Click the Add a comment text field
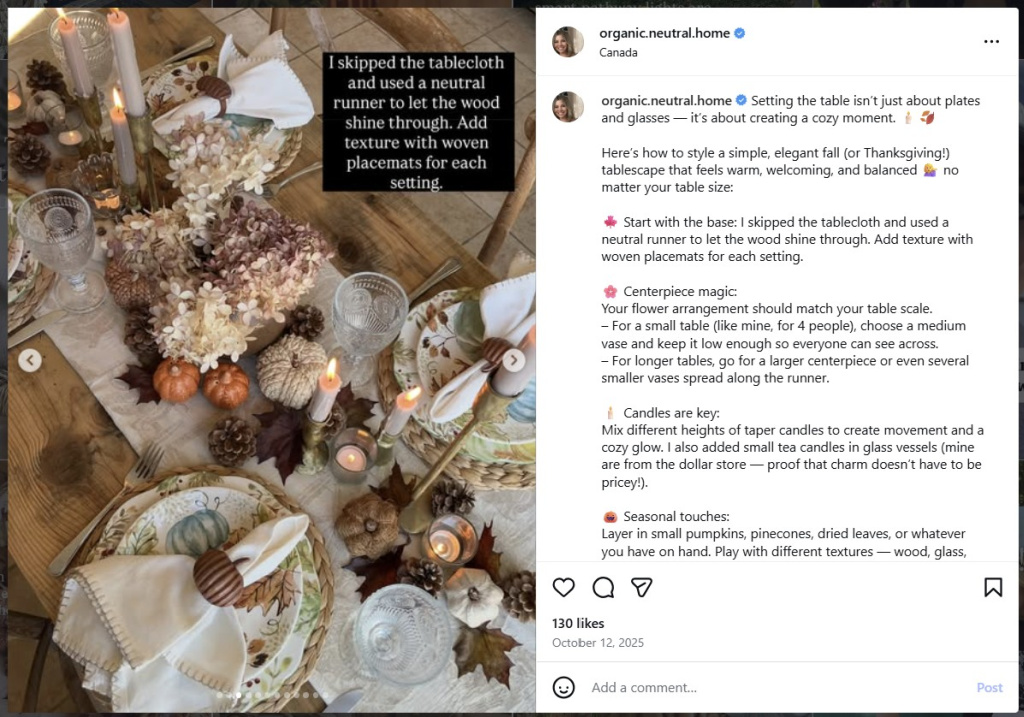1024x717 pixels. 770,687
